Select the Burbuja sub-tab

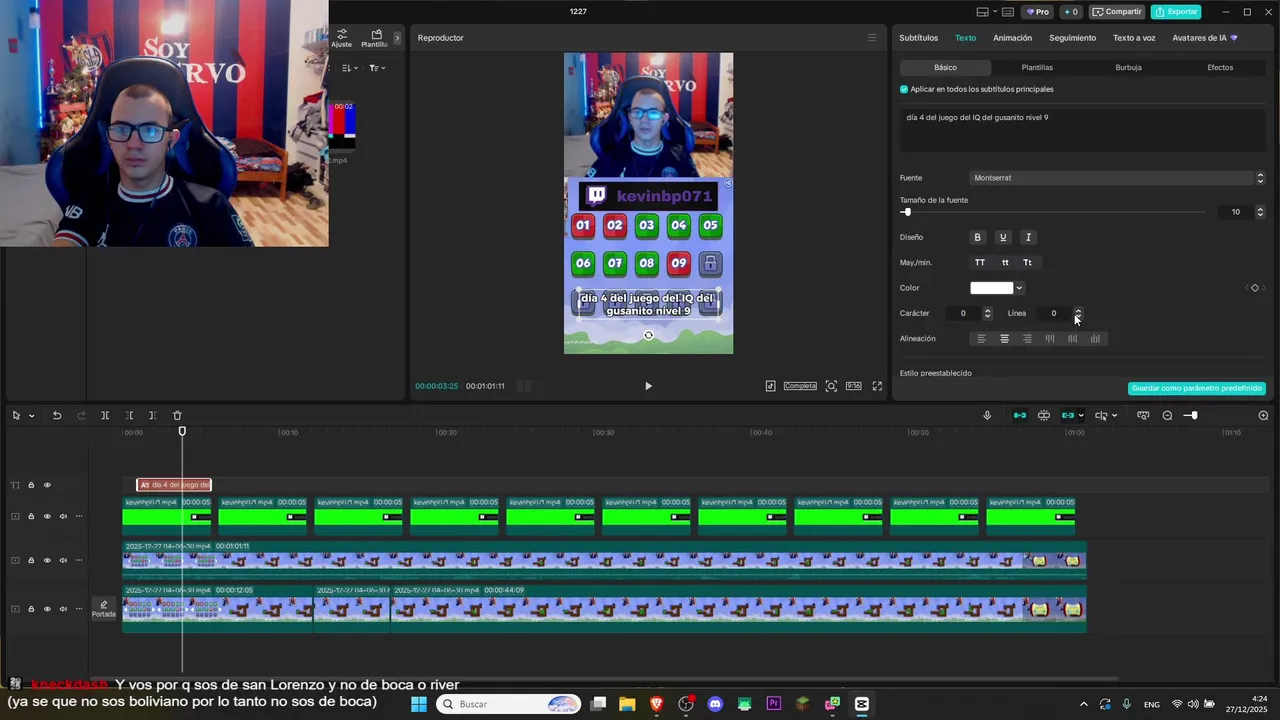(x=1128, y=68)
